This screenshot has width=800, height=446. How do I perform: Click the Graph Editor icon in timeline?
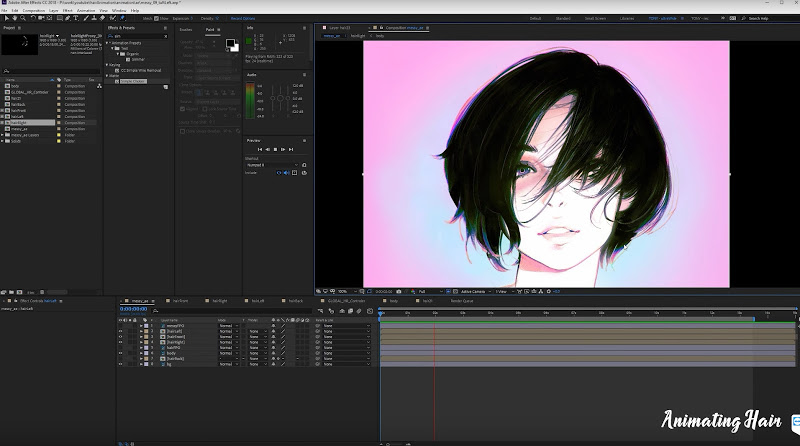pyautogui.click(x=370, y=311)
